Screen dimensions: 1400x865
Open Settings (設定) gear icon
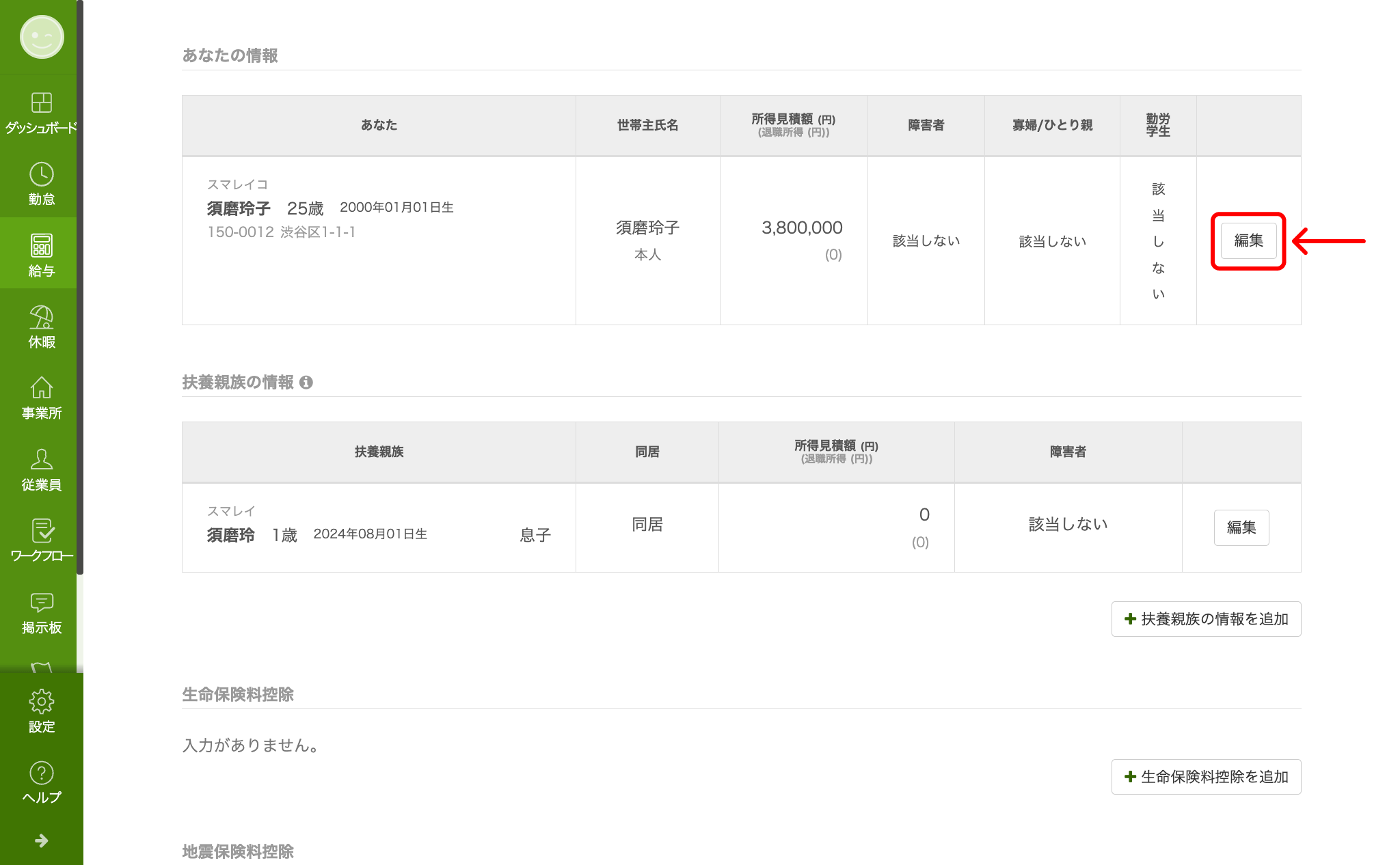[41, 711]
